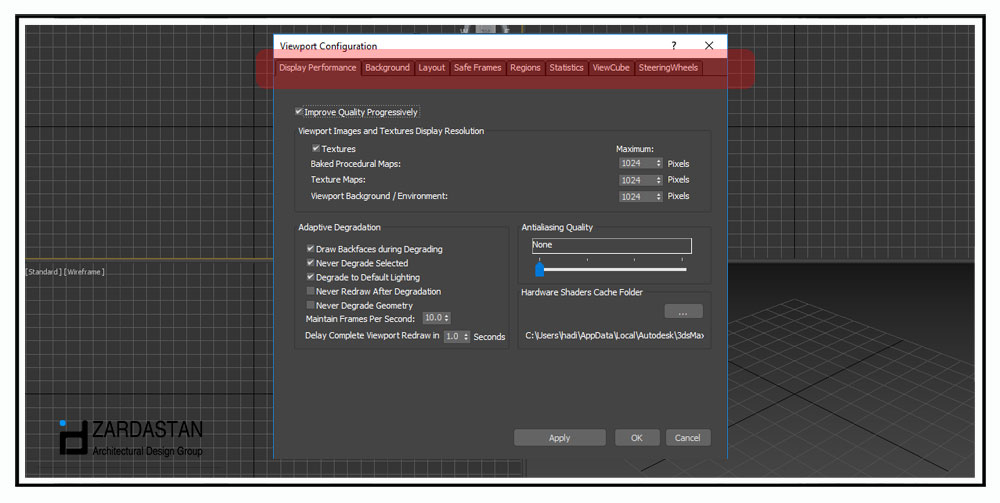The height and width of the screenshot is (503, 1000).
Task: Toggle Improve Quality Progressively checkbox
Action: click(x=299, y=112)
